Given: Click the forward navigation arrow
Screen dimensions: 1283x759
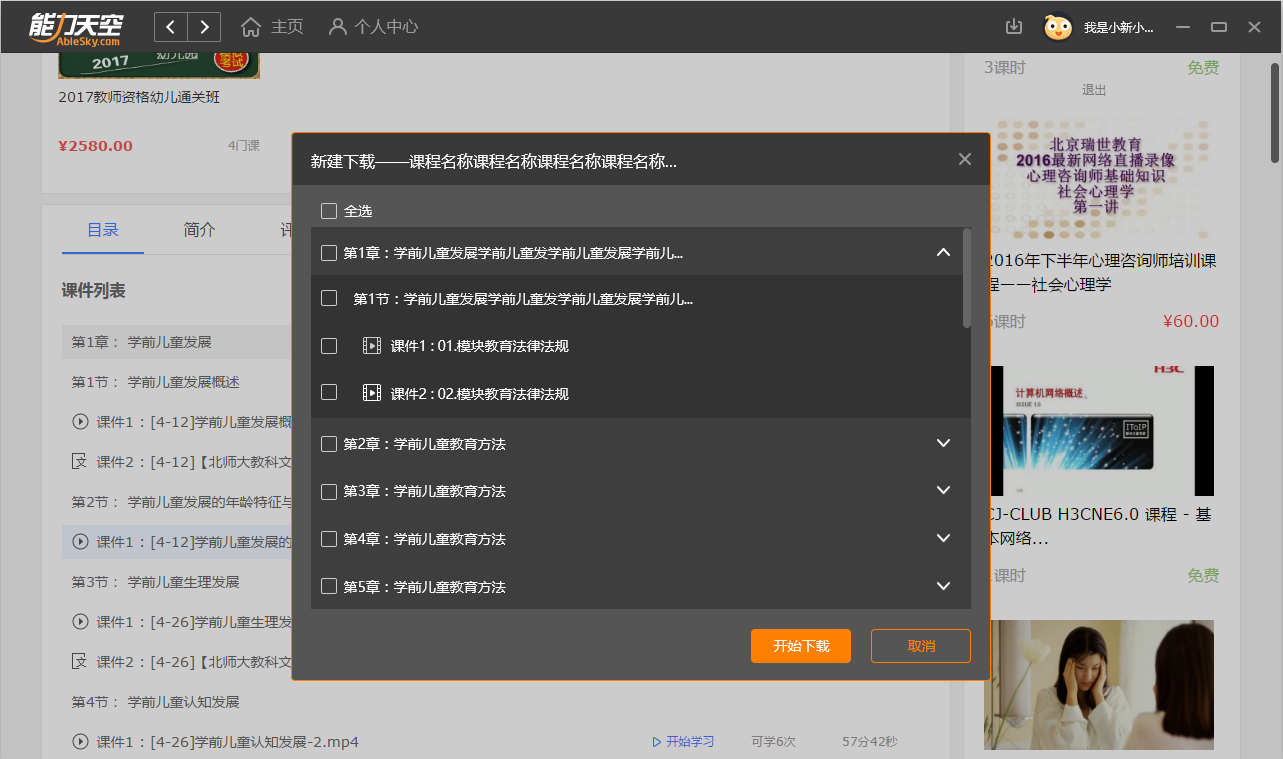Looking at the screenshot, I should 204,27.
